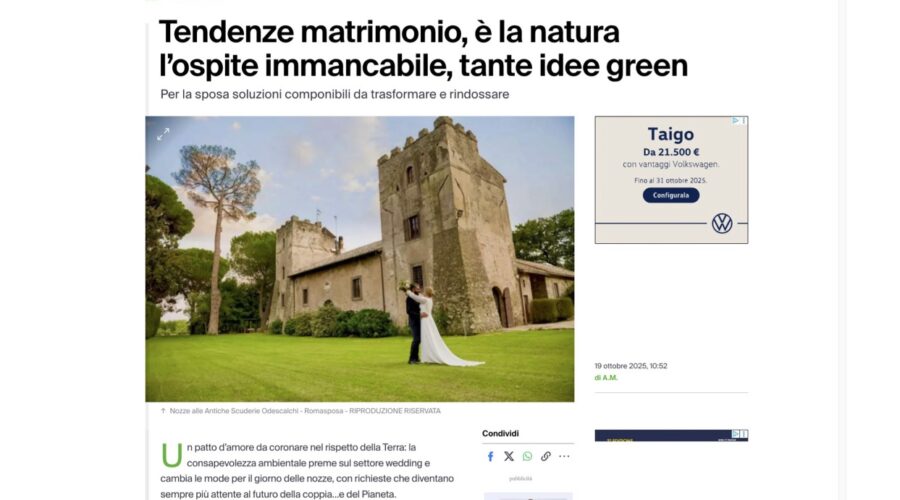Share article on Facebook
The width and height of the screenshot is (900, 500).
pos(490,456)
